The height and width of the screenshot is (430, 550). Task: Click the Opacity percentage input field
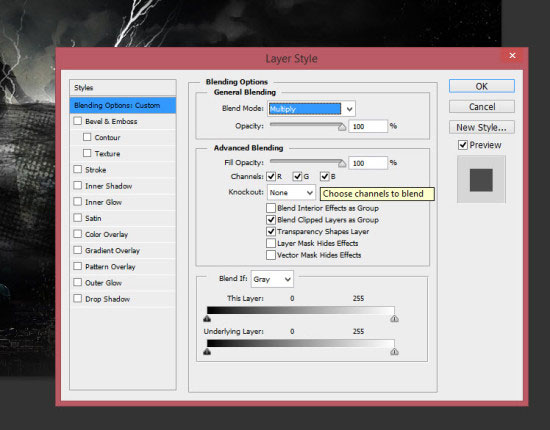click(x=368, y=126)
